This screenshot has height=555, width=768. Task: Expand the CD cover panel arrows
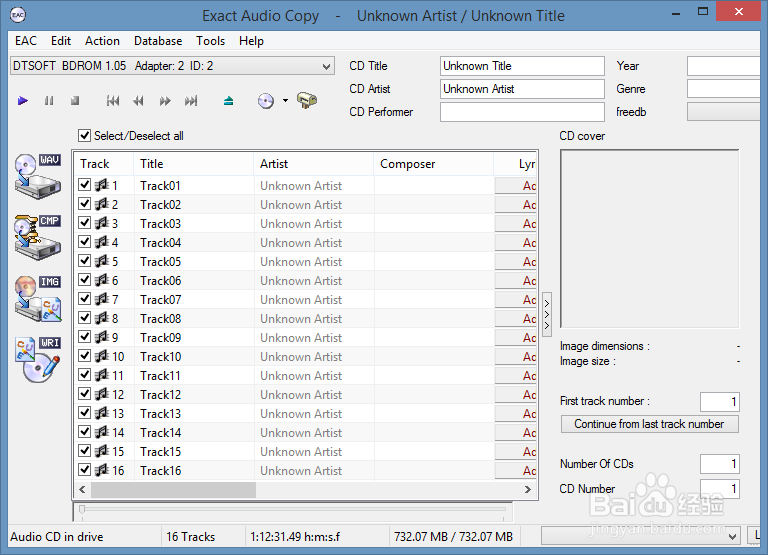tap(547, 315)
